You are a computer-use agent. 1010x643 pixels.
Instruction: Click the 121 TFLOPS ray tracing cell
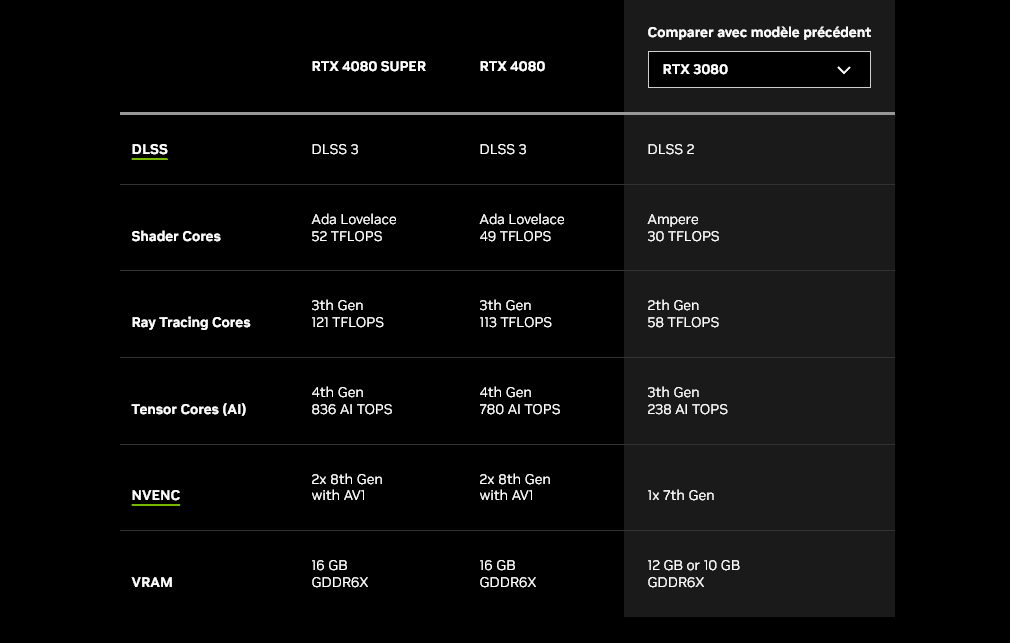click(347, 314)
